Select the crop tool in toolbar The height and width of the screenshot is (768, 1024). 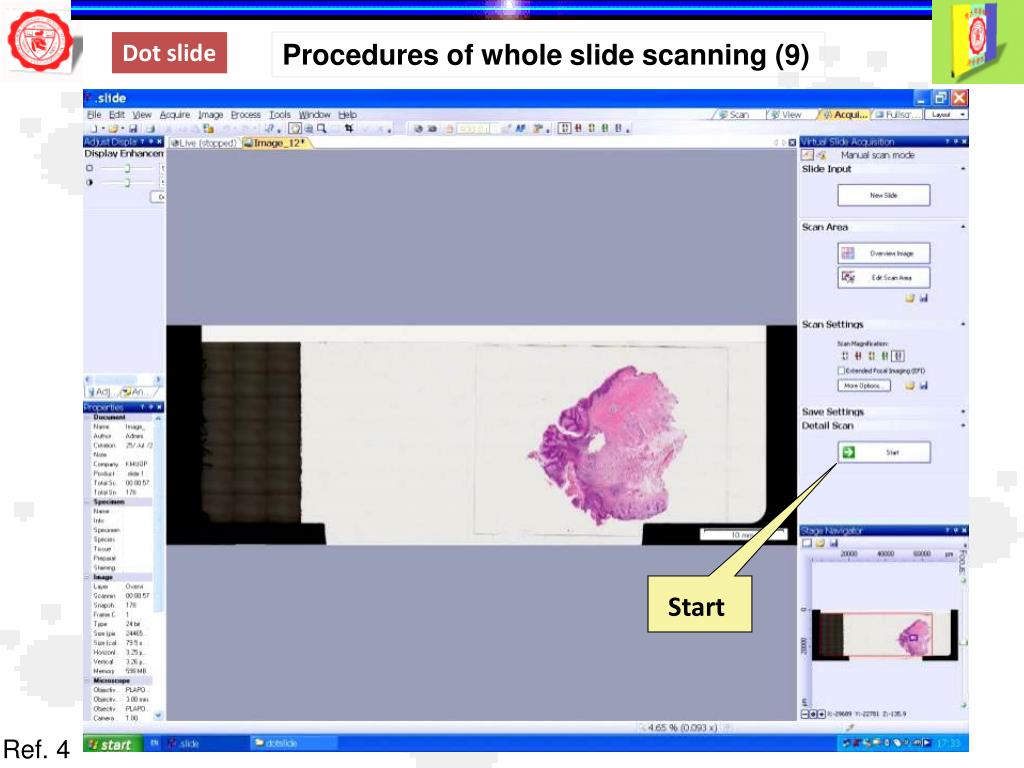point(349,129)
